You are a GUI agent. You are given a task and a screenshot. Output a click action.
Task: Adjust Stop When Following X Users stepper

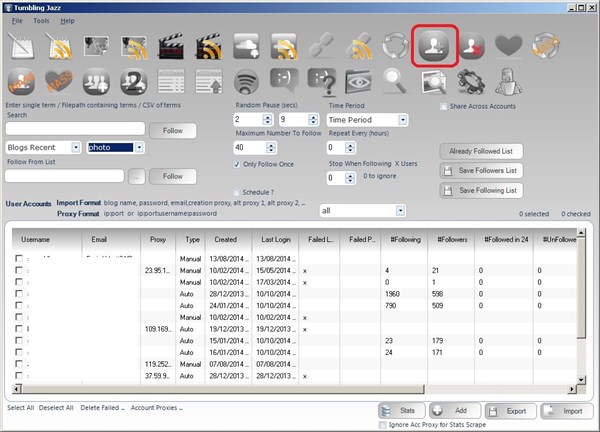coord(350,178)
